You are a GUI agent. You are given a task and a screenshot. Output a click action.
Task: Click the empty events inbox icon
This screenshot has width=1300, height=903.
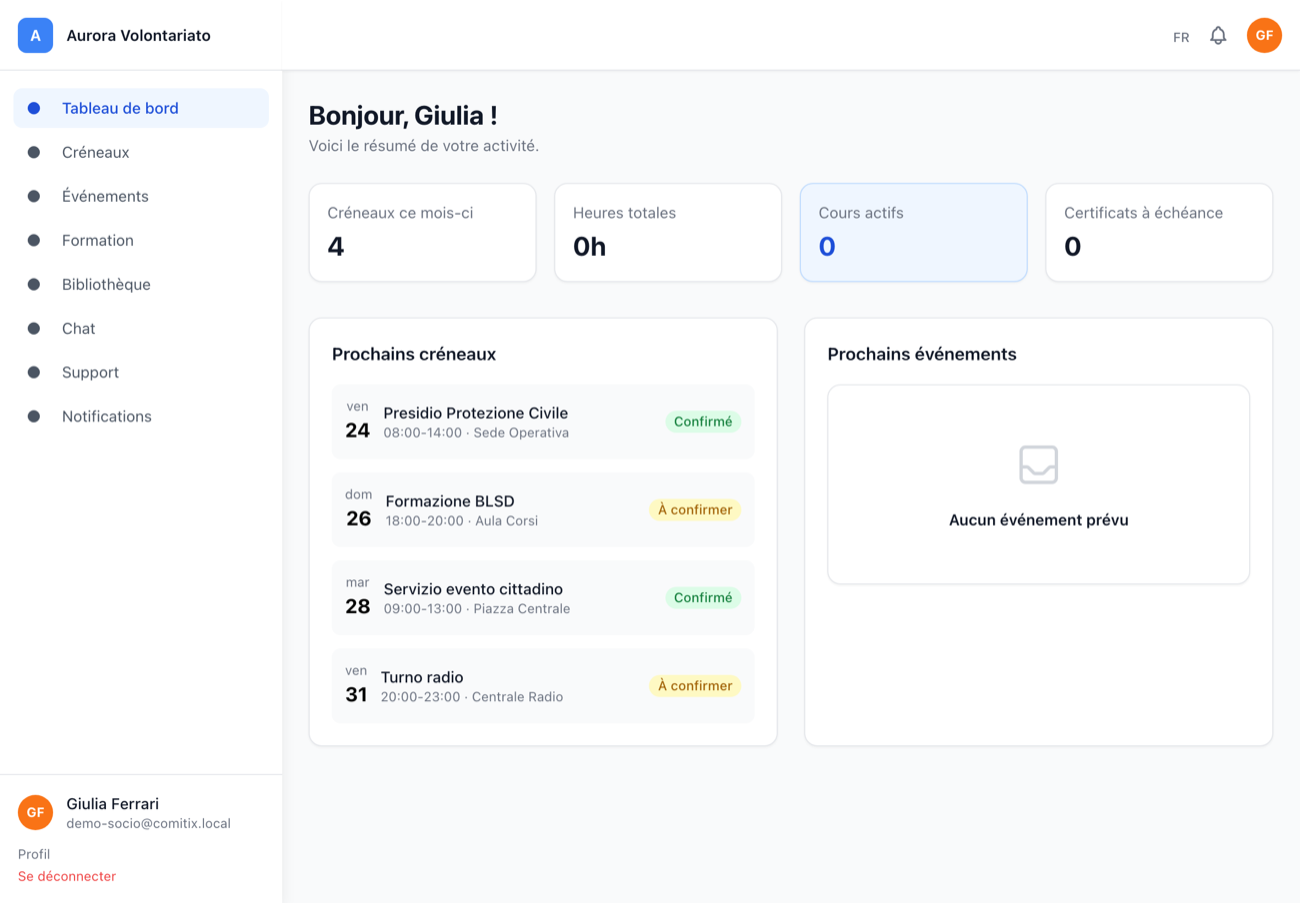tap(1038, 465)
